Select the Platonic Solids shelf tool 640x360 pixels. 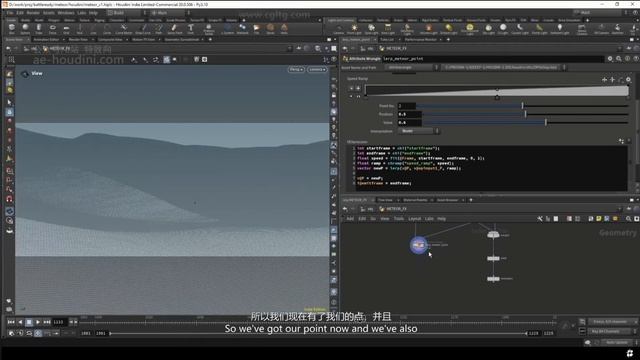tap(209, 29)
